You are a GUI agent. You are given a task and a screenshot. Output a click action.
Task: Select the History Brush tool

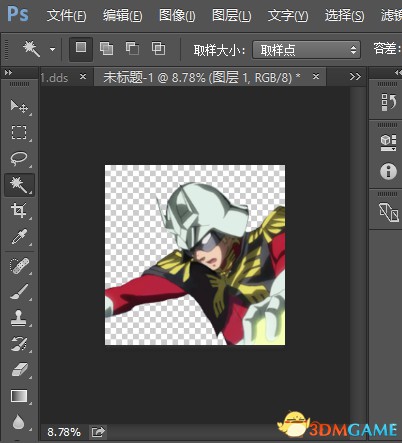tap(19, 344)
